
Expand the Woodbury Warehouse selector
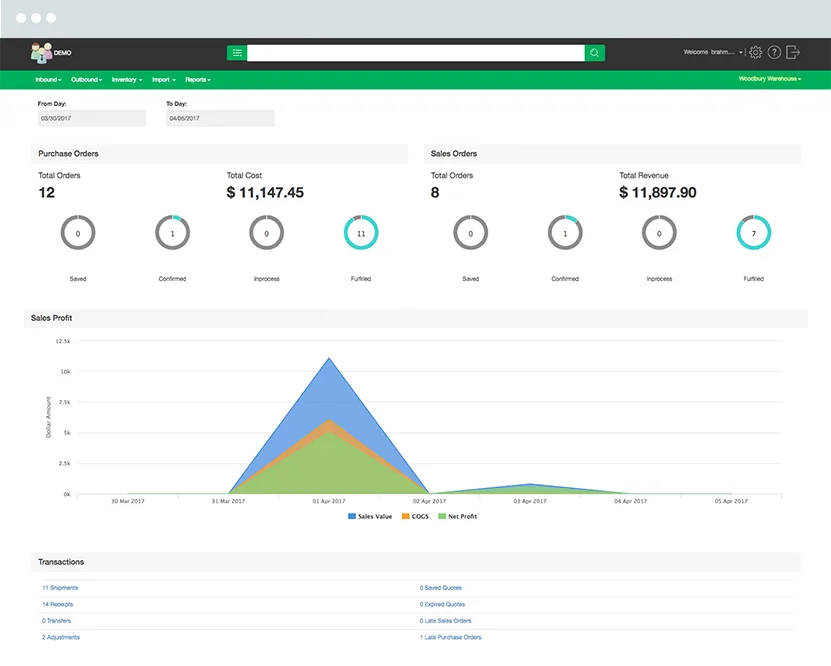tap(770, 78)
